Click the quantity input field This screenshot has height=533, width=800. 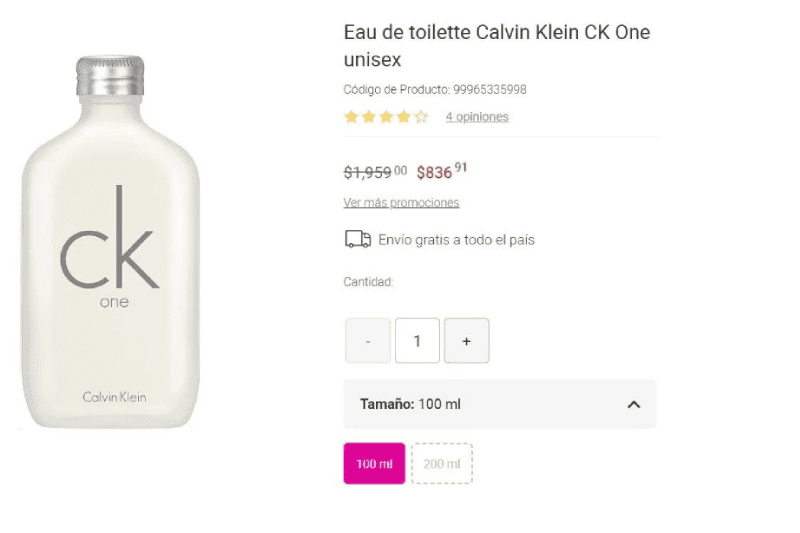coord(417,341)
